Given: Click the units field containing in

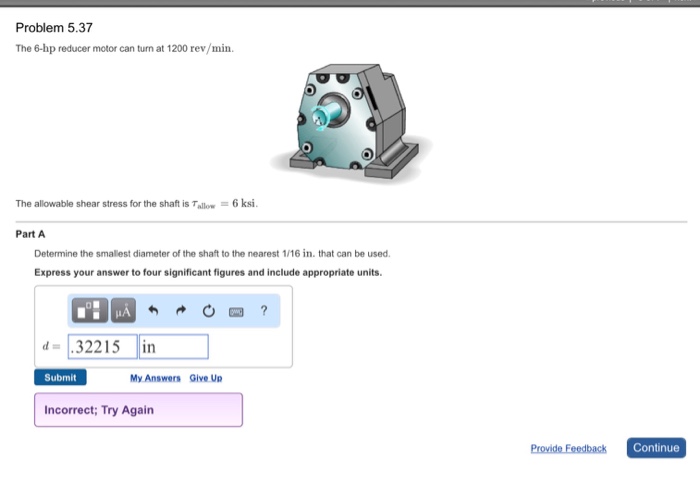Looking at the screenshot, I should 174,347.
